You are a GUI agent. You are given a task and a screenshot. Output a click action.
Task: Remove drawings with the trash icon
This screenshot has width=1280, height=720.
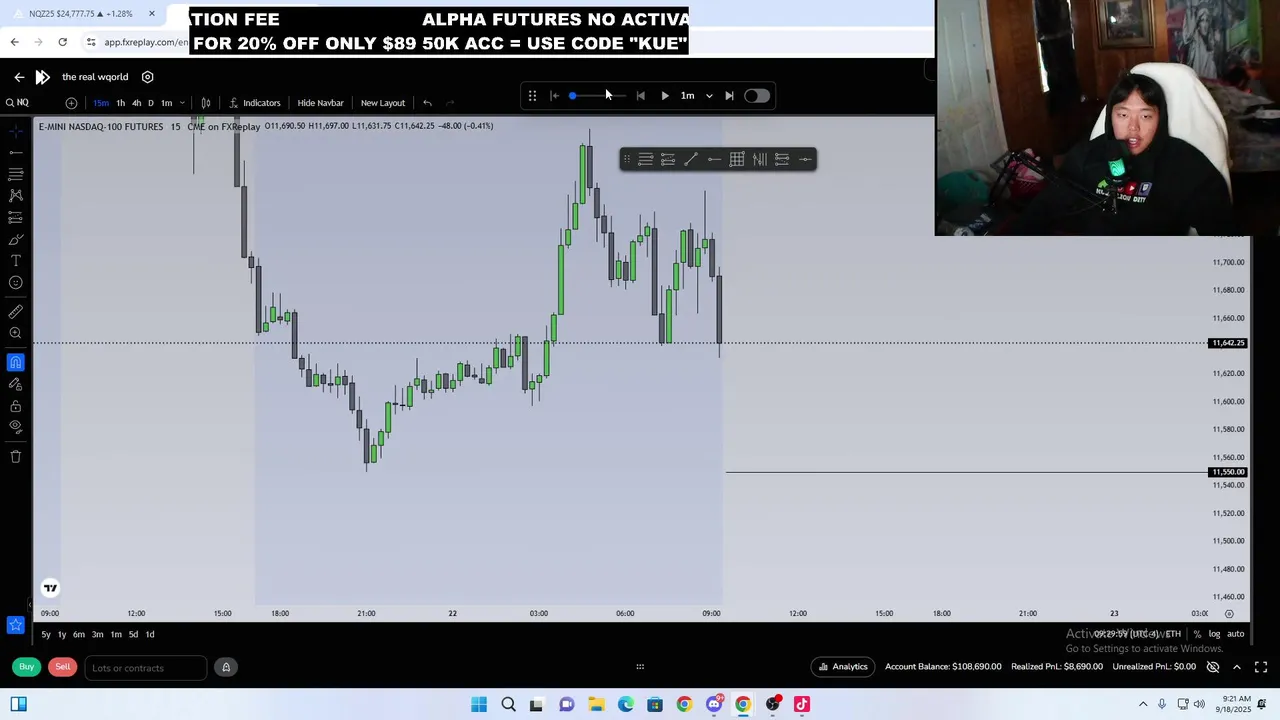16,456
